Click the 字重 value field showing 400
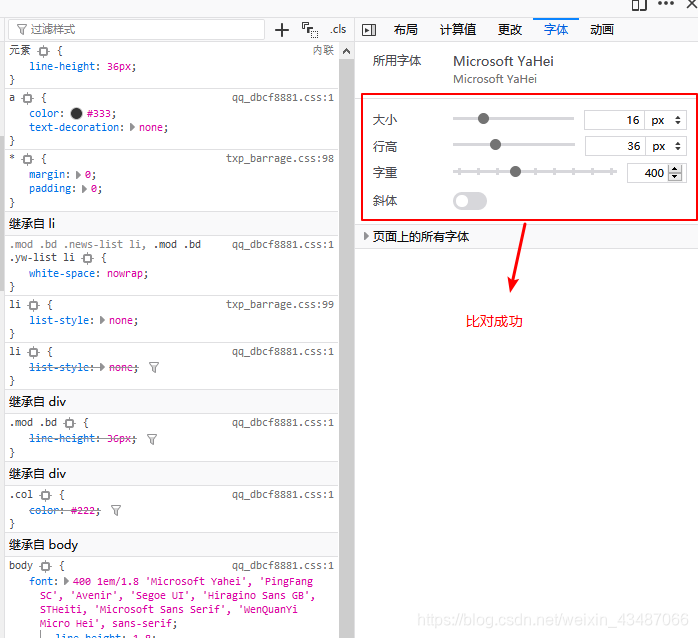Screen dimensions: 698x638 [x=648, y=173]
